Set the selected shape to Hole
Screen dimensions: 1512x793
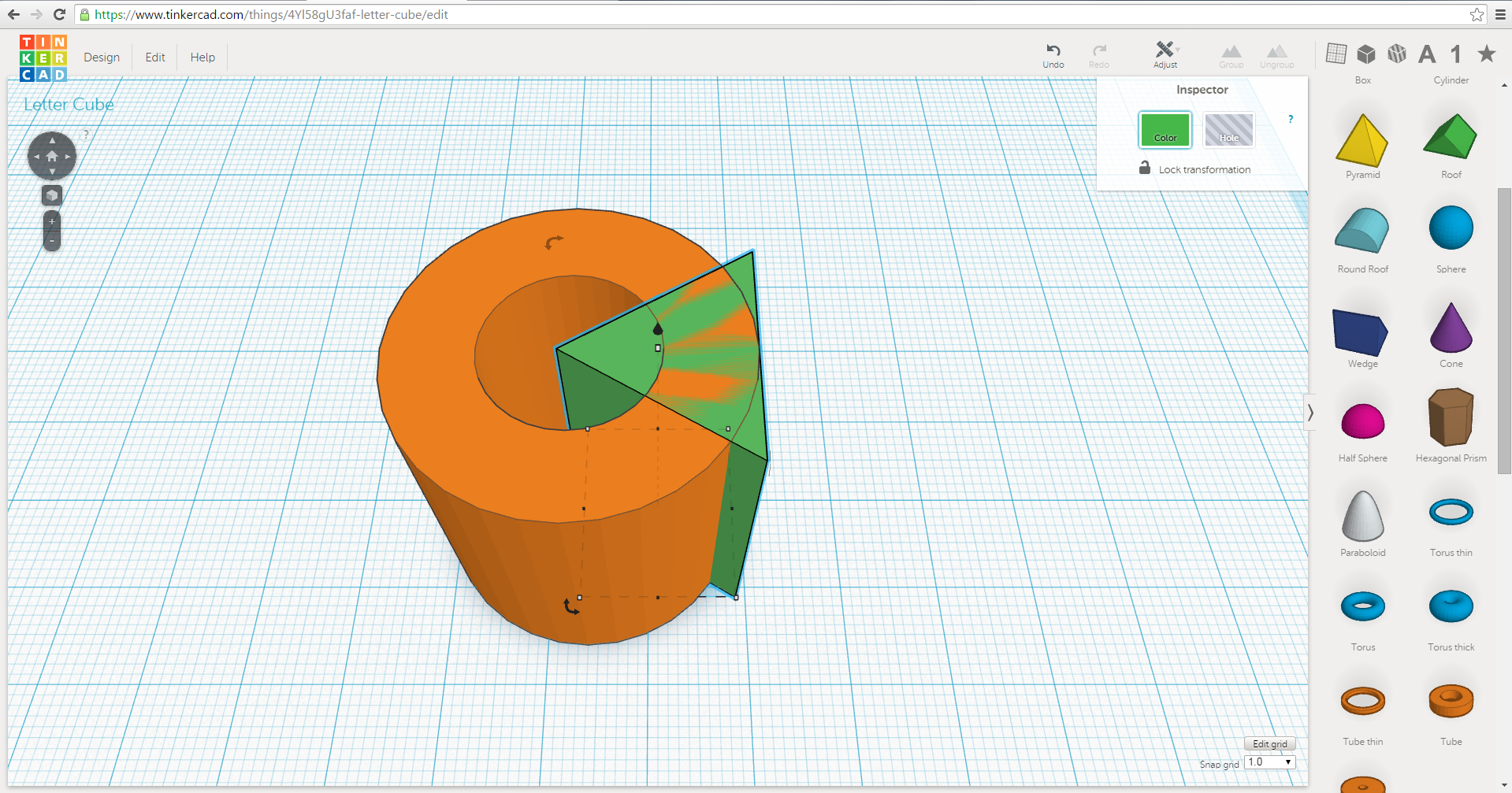coord(1228,129)
